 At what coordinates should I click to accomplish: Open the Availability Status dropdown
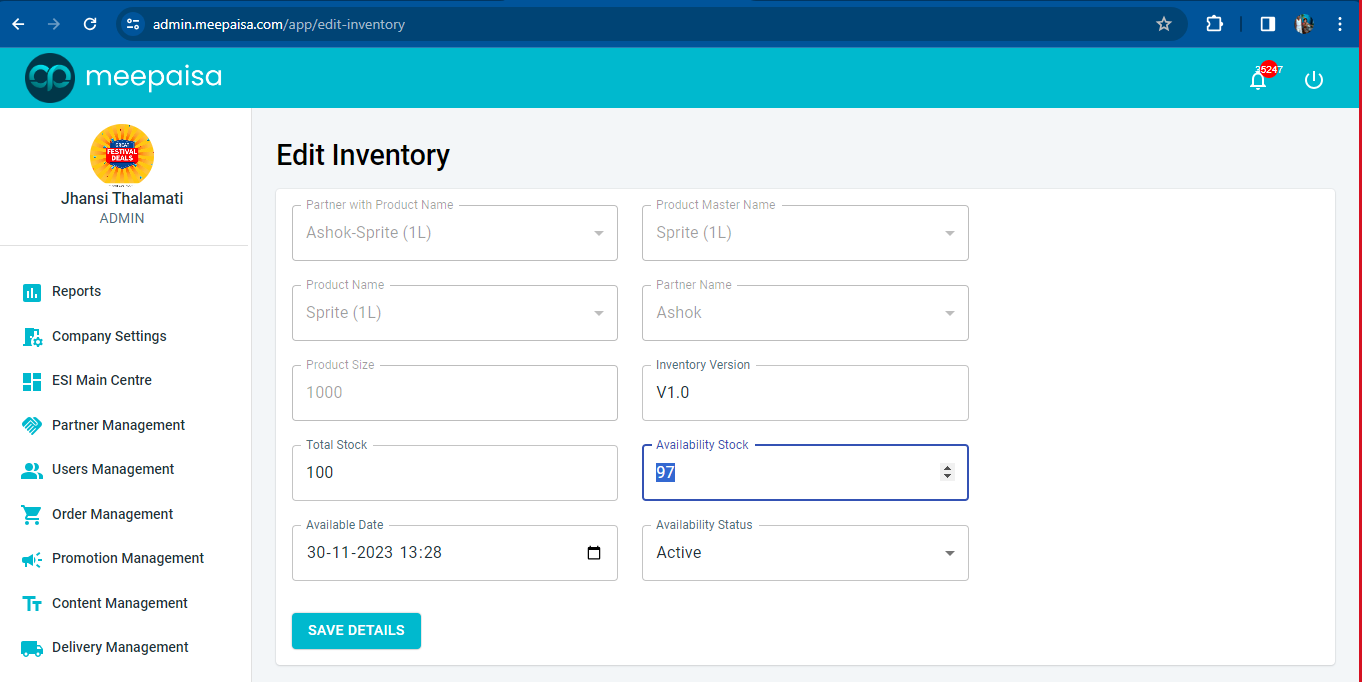[805, 553]
